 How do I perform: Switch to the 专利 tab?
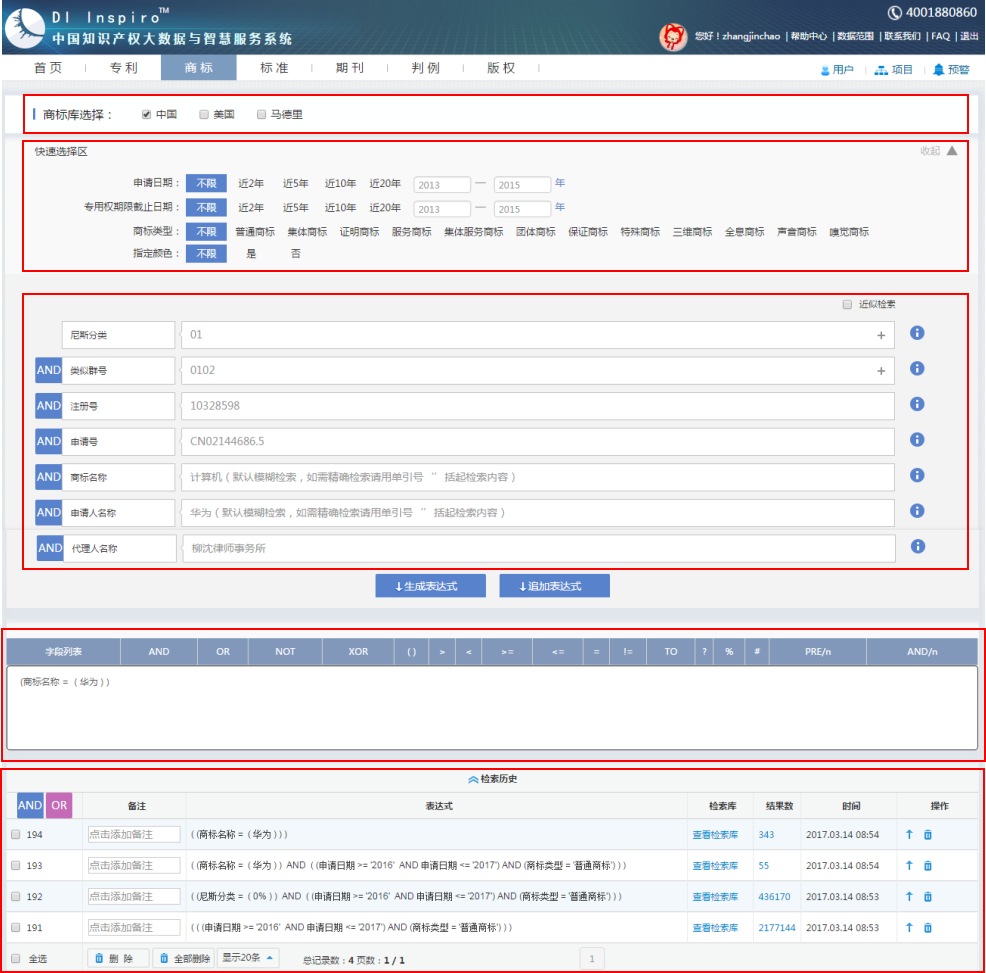tap(123, 68)
